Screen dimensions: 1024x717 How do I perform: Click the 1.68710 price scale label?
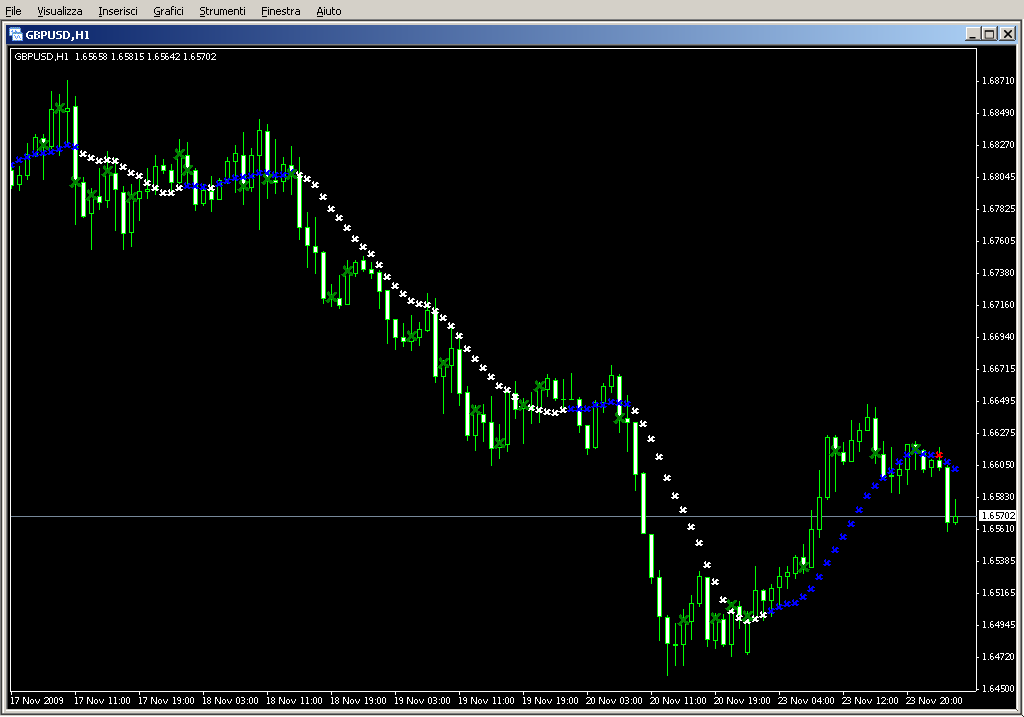coord(999,81)
